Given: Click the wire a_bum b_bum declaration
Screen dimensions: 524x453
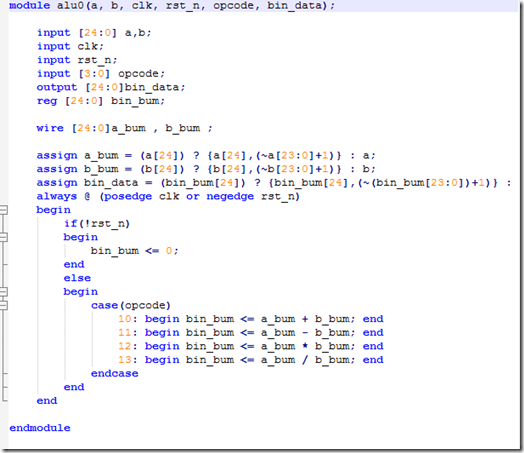Looking at the screenshot, I should tap(124, 128).
